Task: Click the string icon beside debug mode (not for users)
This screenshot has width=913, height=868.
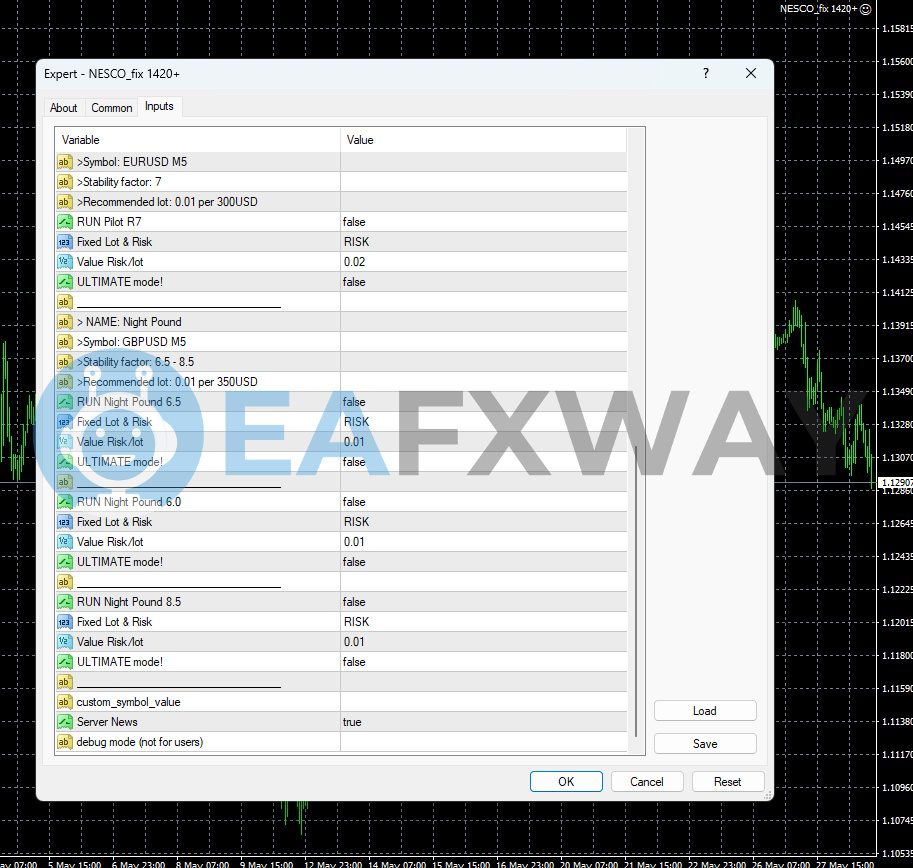Action: [x=65, y=742]
